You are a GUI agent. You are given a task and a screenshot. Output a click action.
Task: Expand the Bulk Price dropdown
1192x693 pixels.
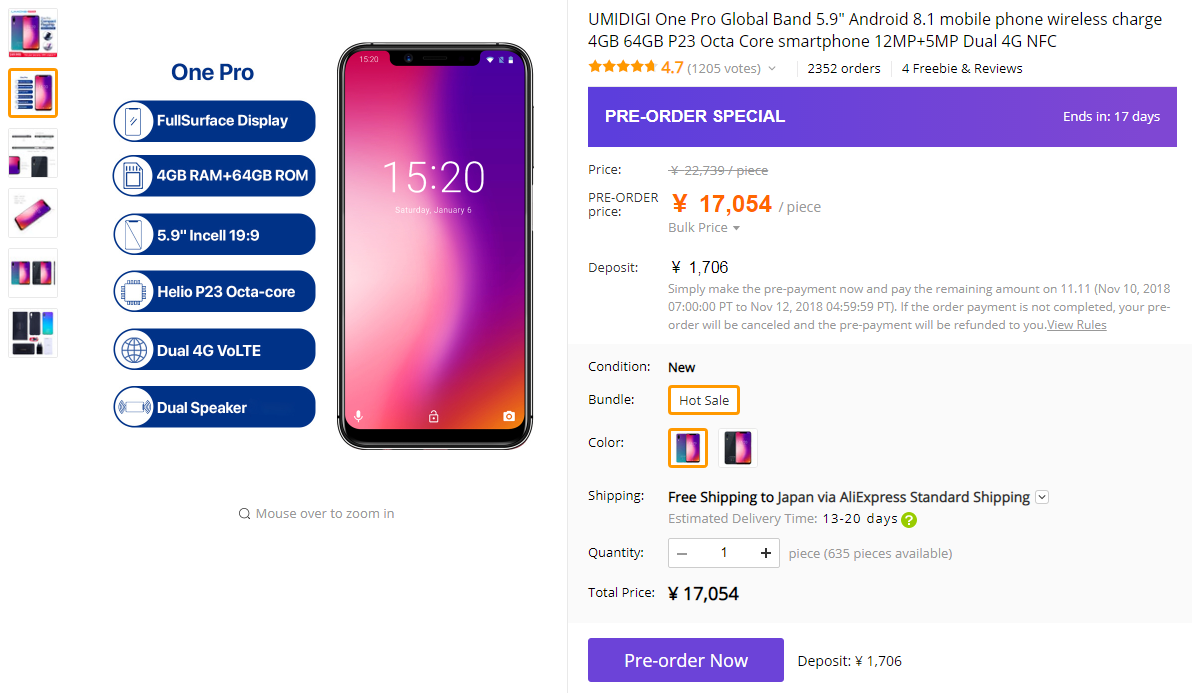pos(704,228)
